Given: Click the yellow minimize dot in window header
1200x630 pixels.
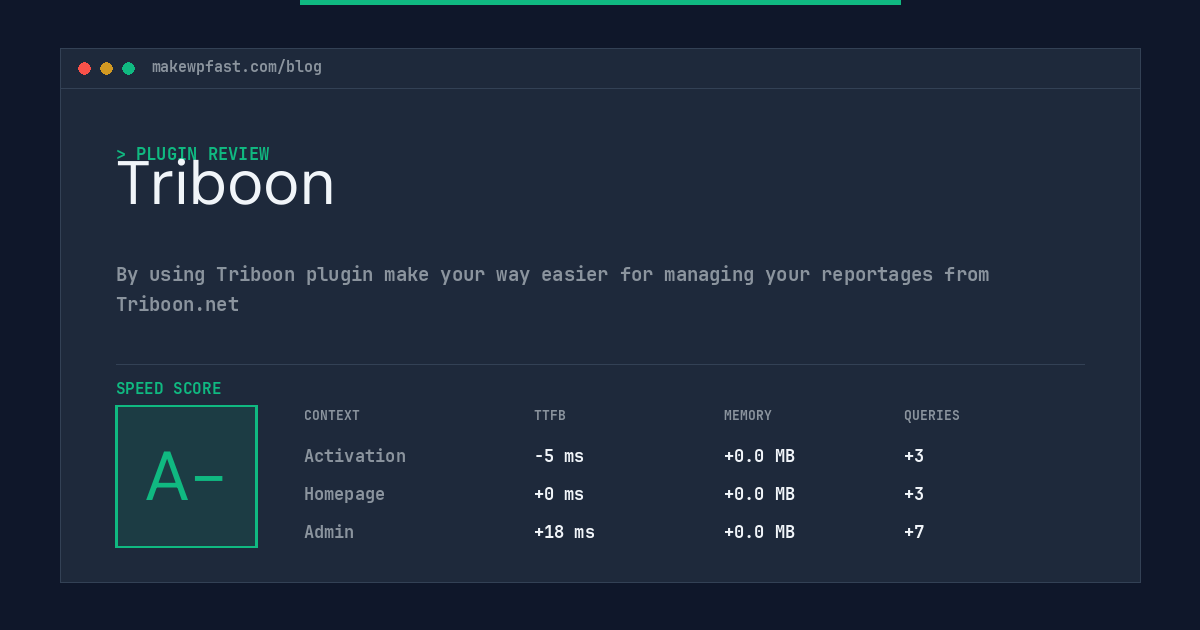Looking at the screenshot, I should point(106,68).
